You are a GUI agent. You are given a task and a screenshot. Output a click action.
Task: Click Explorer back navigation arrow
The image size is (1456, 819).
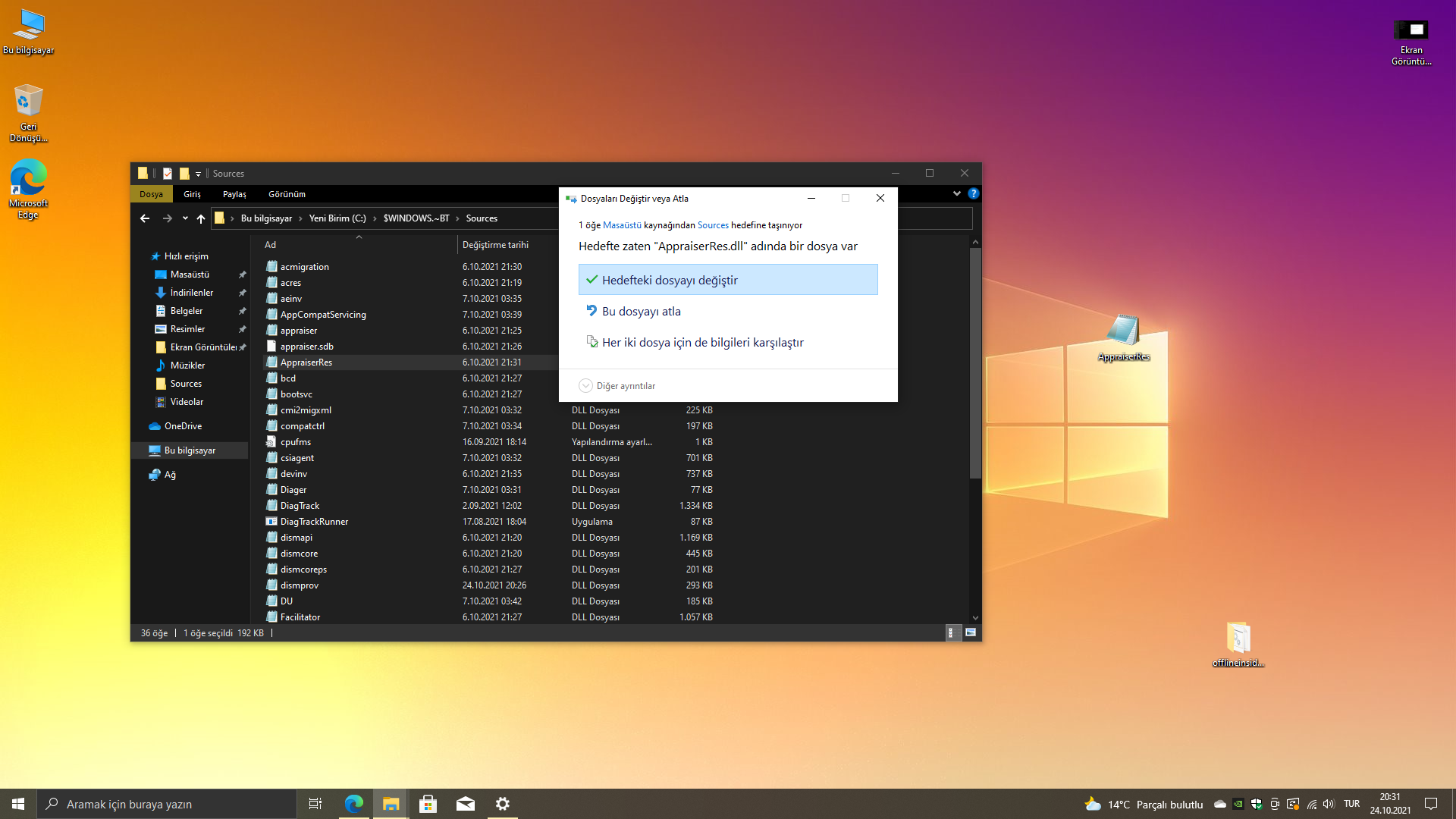pos(145,218)
